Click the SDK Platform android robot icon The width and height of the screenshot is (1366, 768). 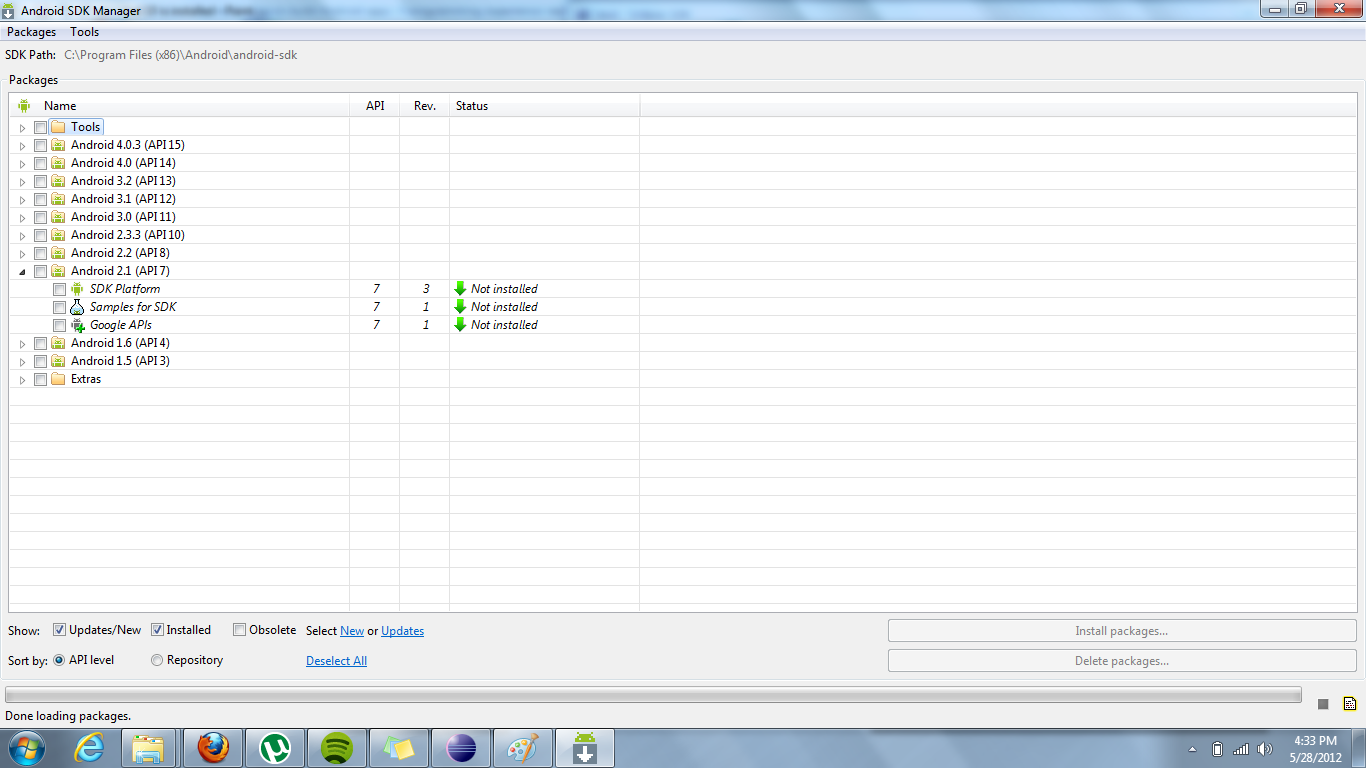(x=77, y=289)
